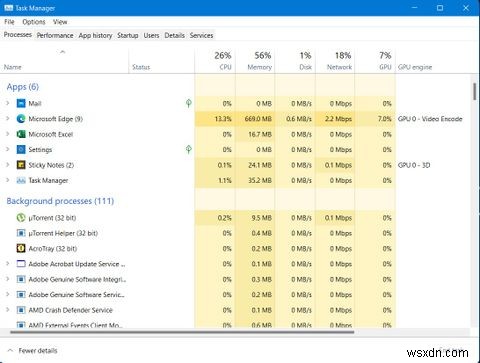Click the Adobe Genuine Software Integrity icon
Screen dimensions: 480x363
21,279
